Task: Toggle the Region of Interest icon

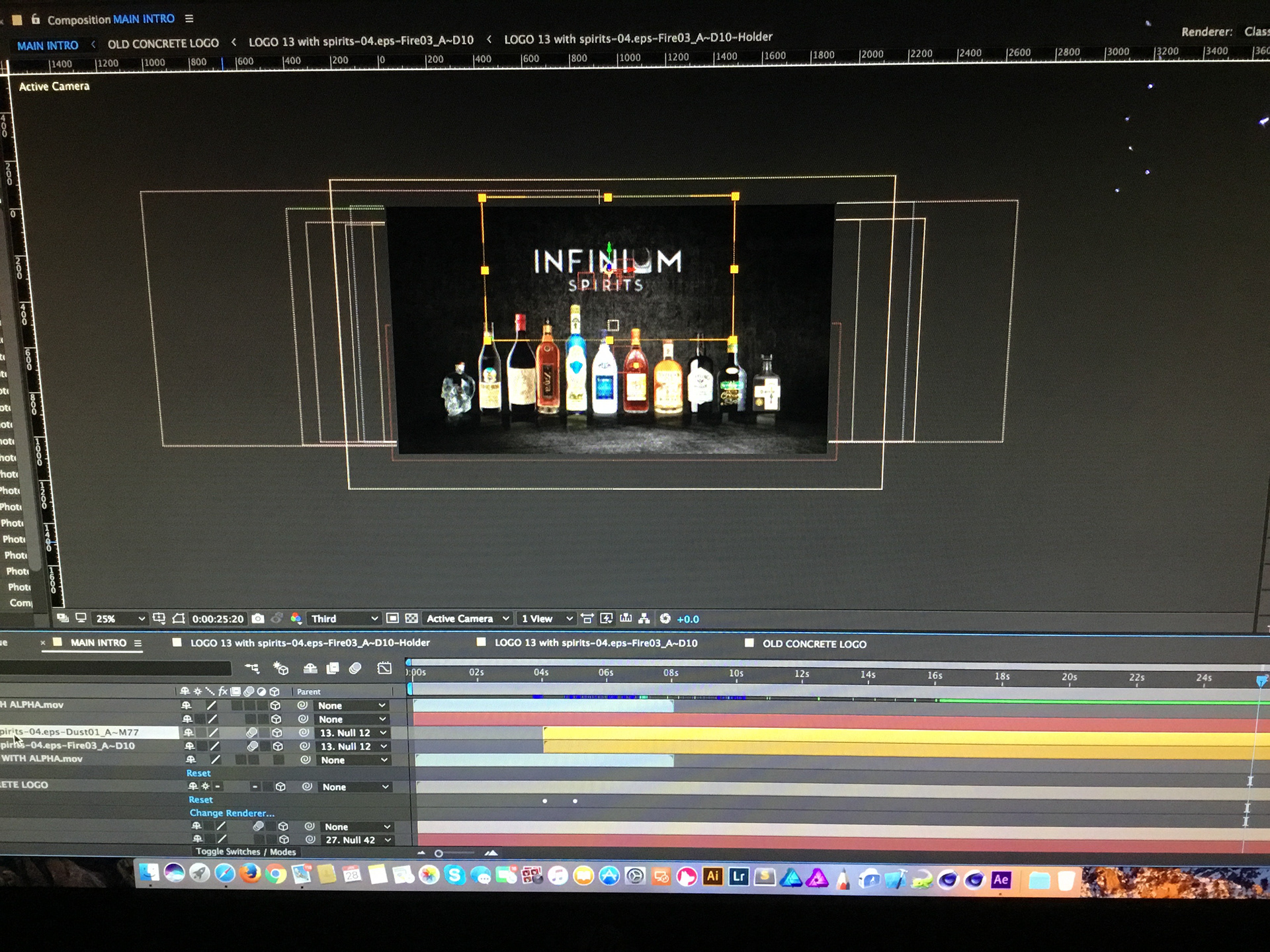Action: [392, 618]
